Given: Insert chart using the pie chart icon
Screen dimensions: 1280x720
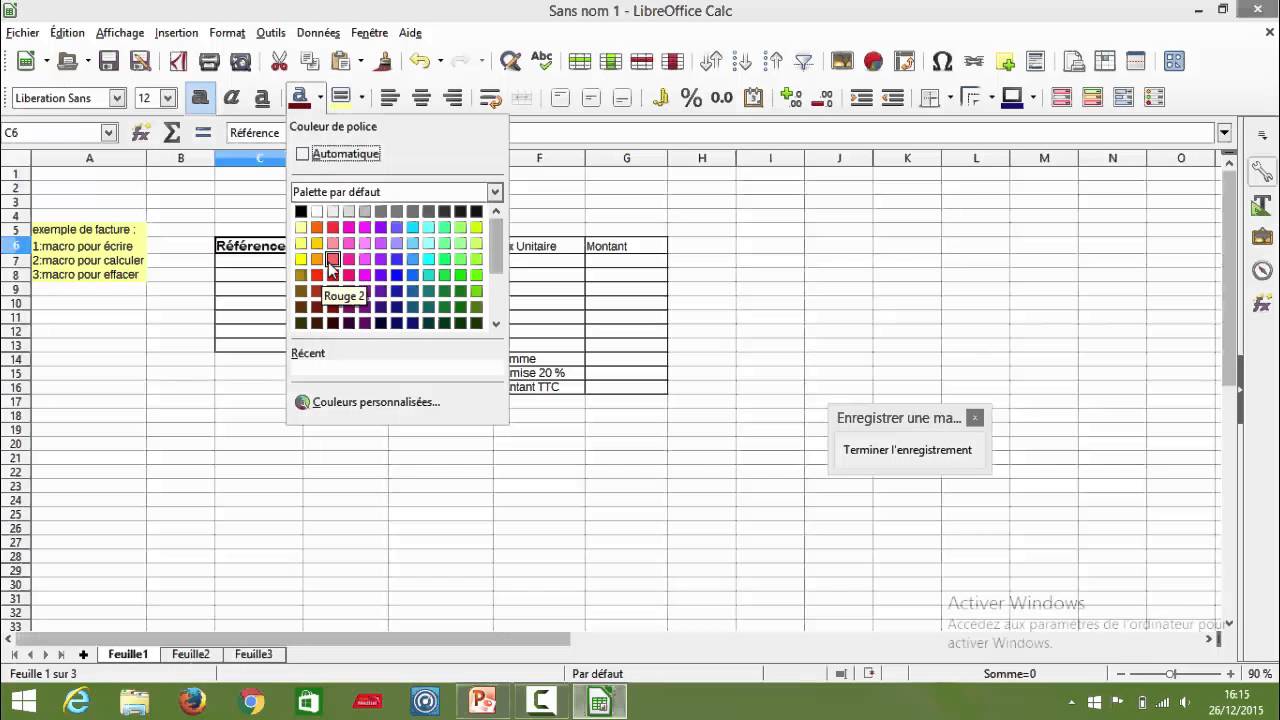Looking at the screenshot, I should click(873, 61).
